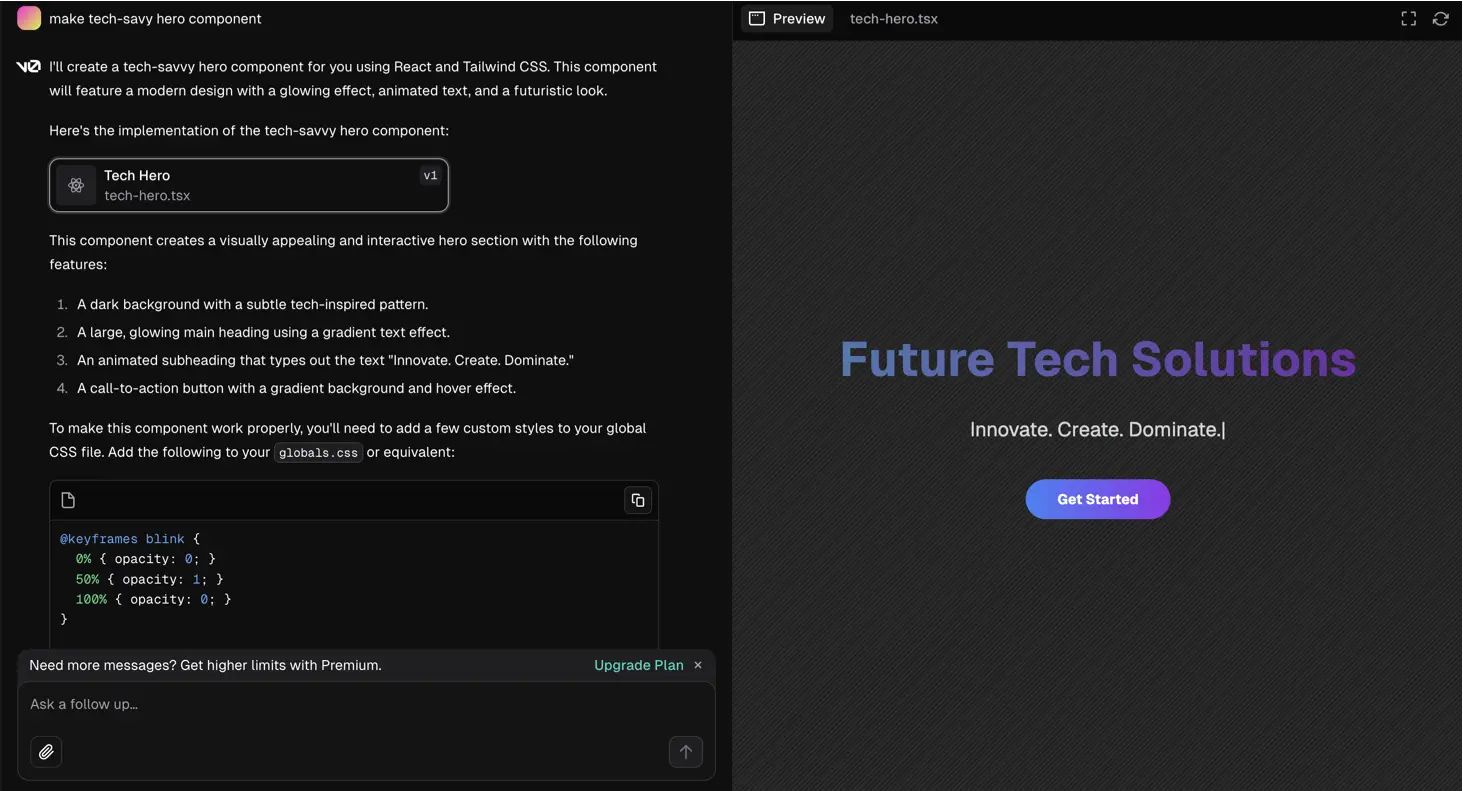
Task: Open the Tech Hero file card
Action: 248,185
